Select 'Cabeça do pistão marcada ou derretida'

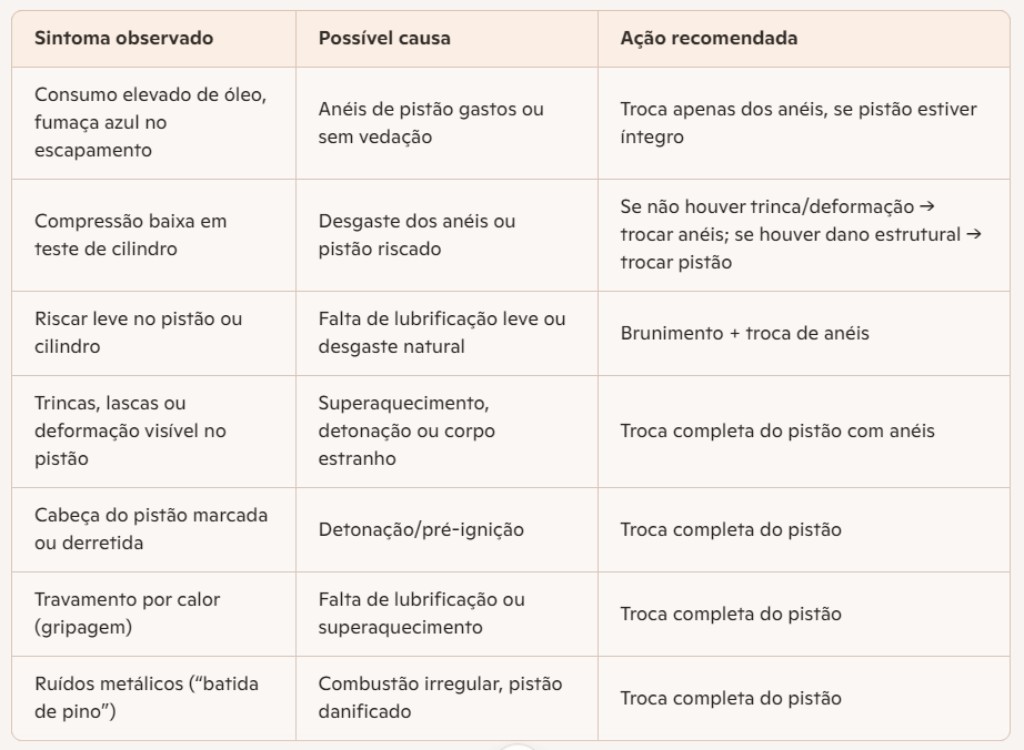tap(151, 529)
